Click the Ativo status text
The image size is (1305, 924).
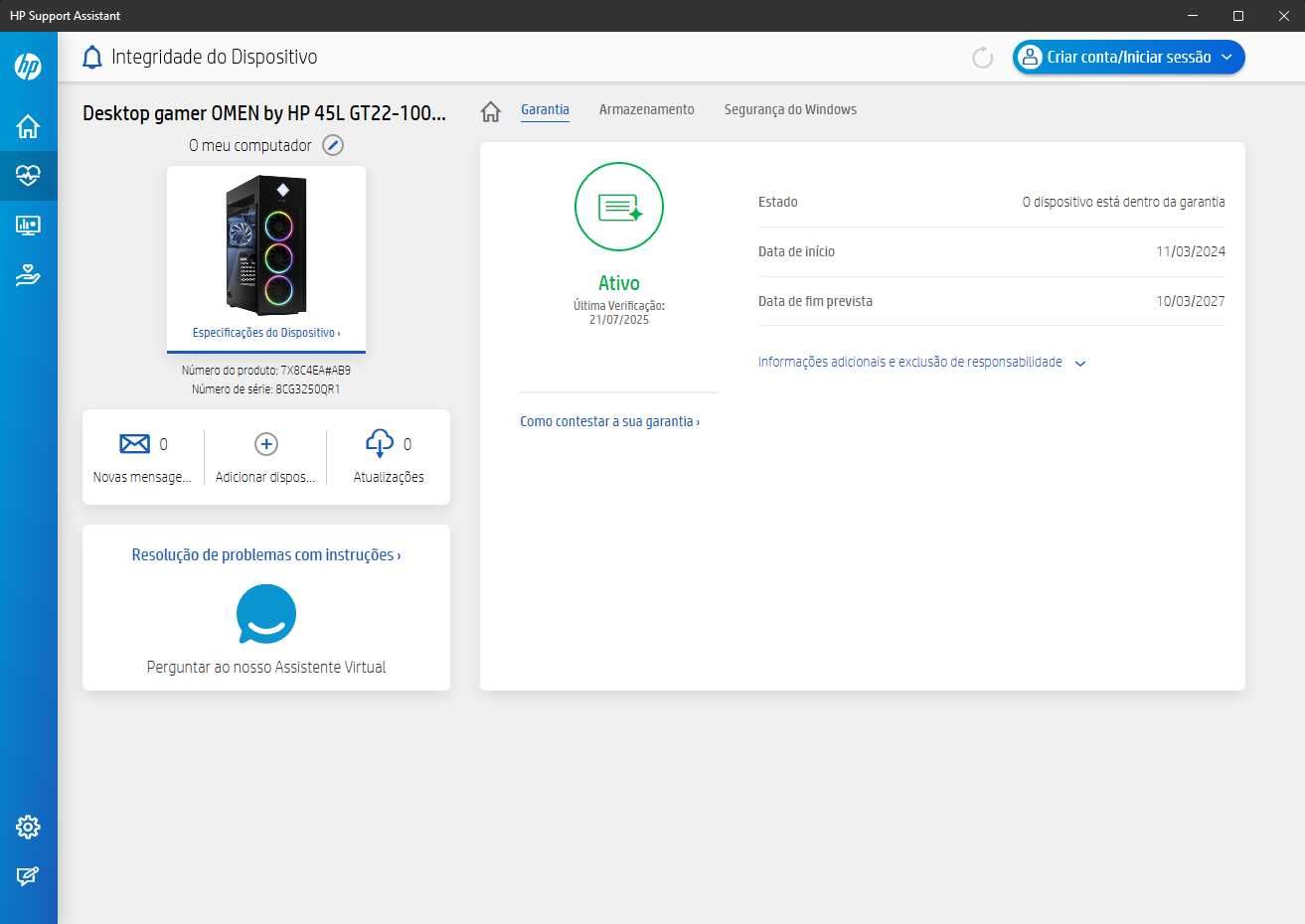coord(619,283)
